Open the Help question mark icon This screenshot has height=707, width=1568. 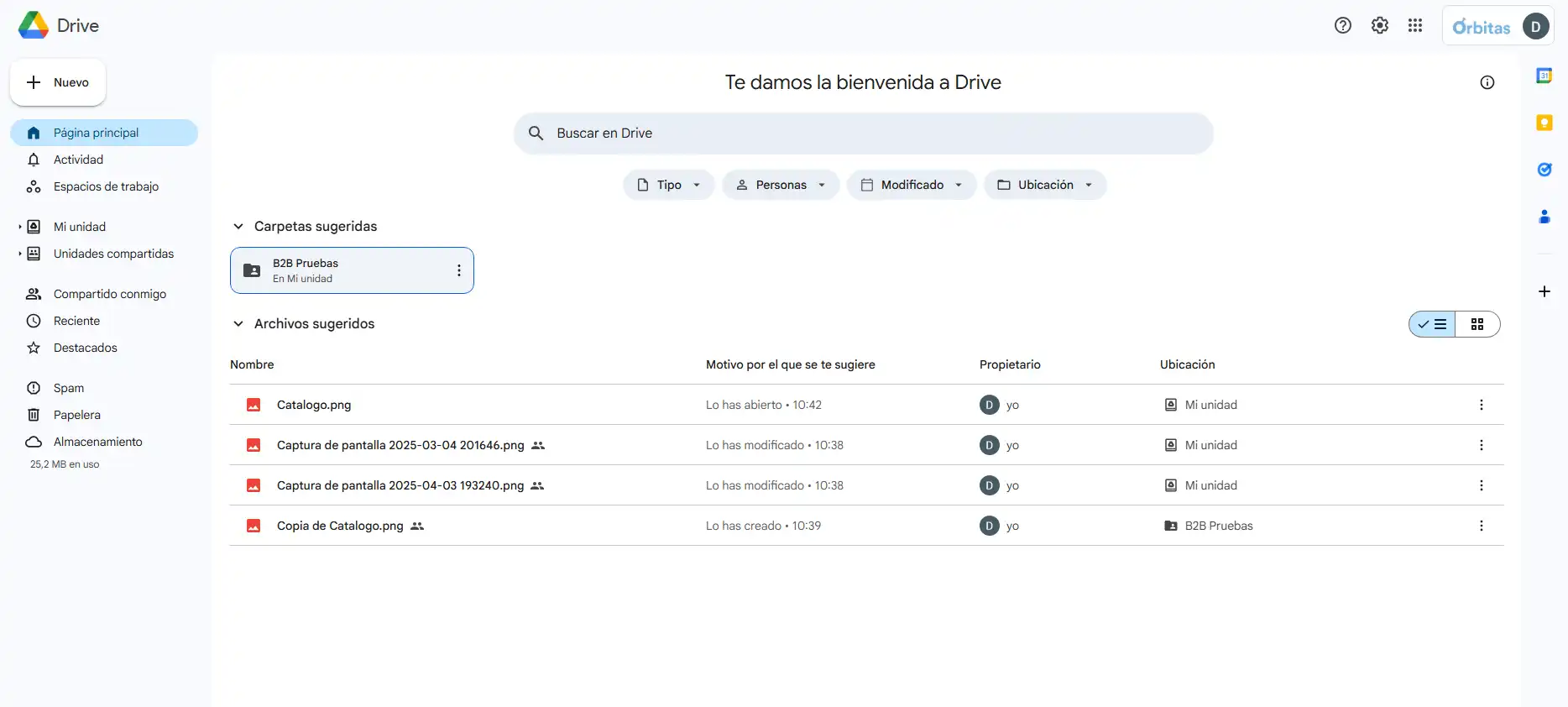point(1343,26)
